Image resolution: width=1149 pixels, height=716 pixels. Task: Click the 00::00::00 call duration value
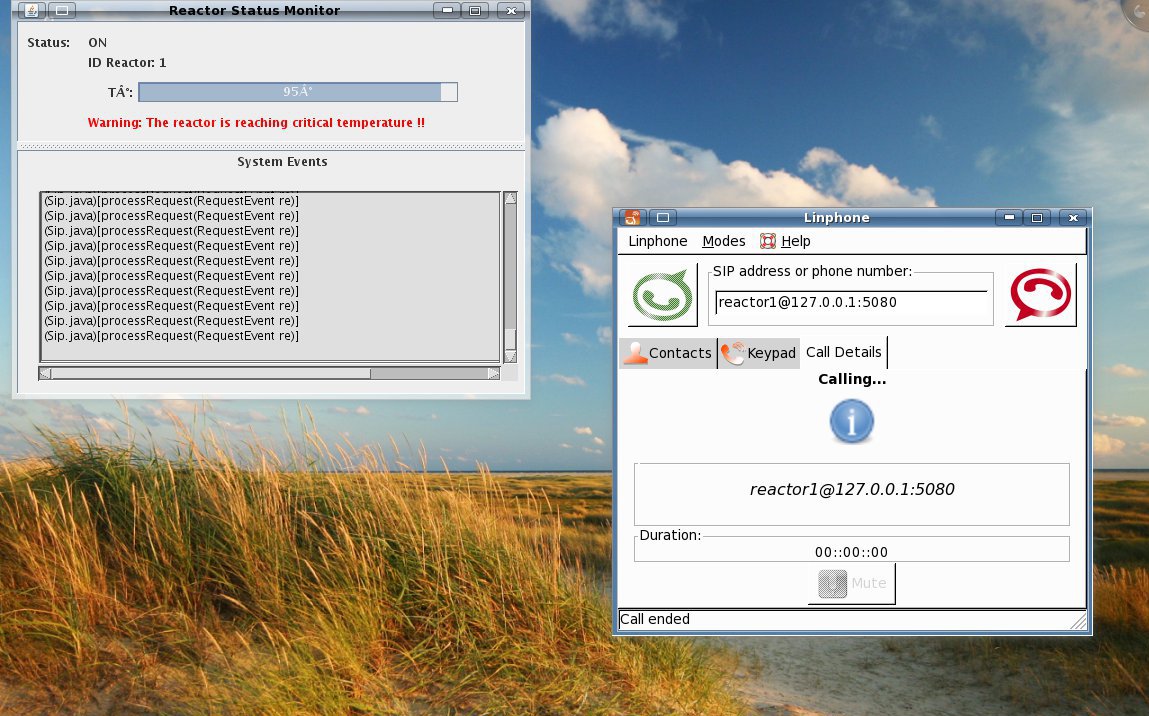(851, 552)
